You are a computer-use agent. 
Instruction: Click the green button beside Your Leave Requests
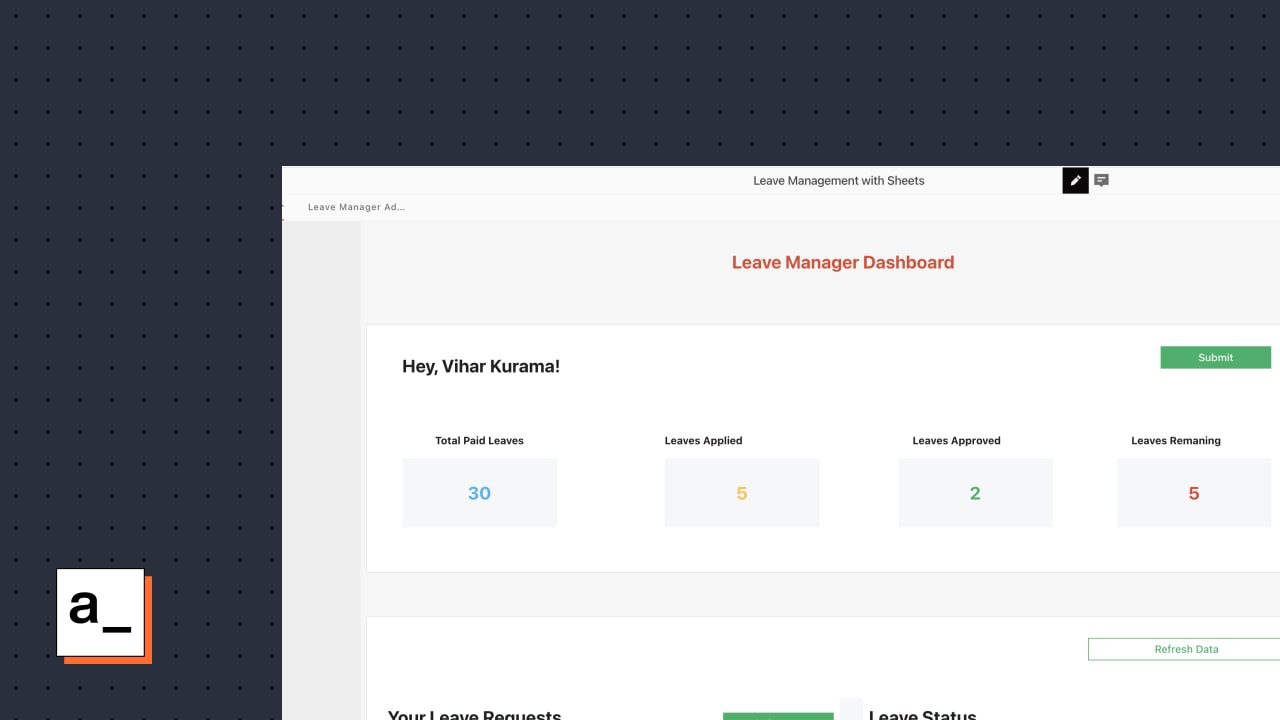pyautogui.click(x=778, y=716)
